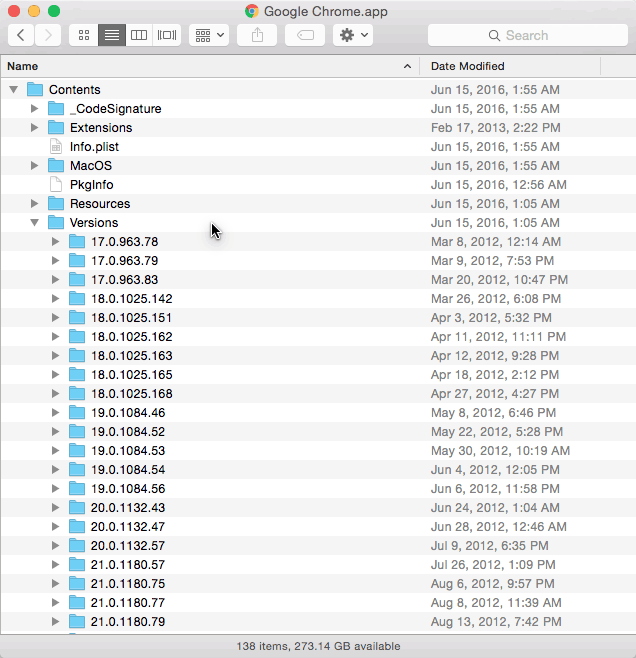The height and width of the screenshot is (658, 636).
Task: Select the Info.plist file icon
Action: tap(56, 146)
